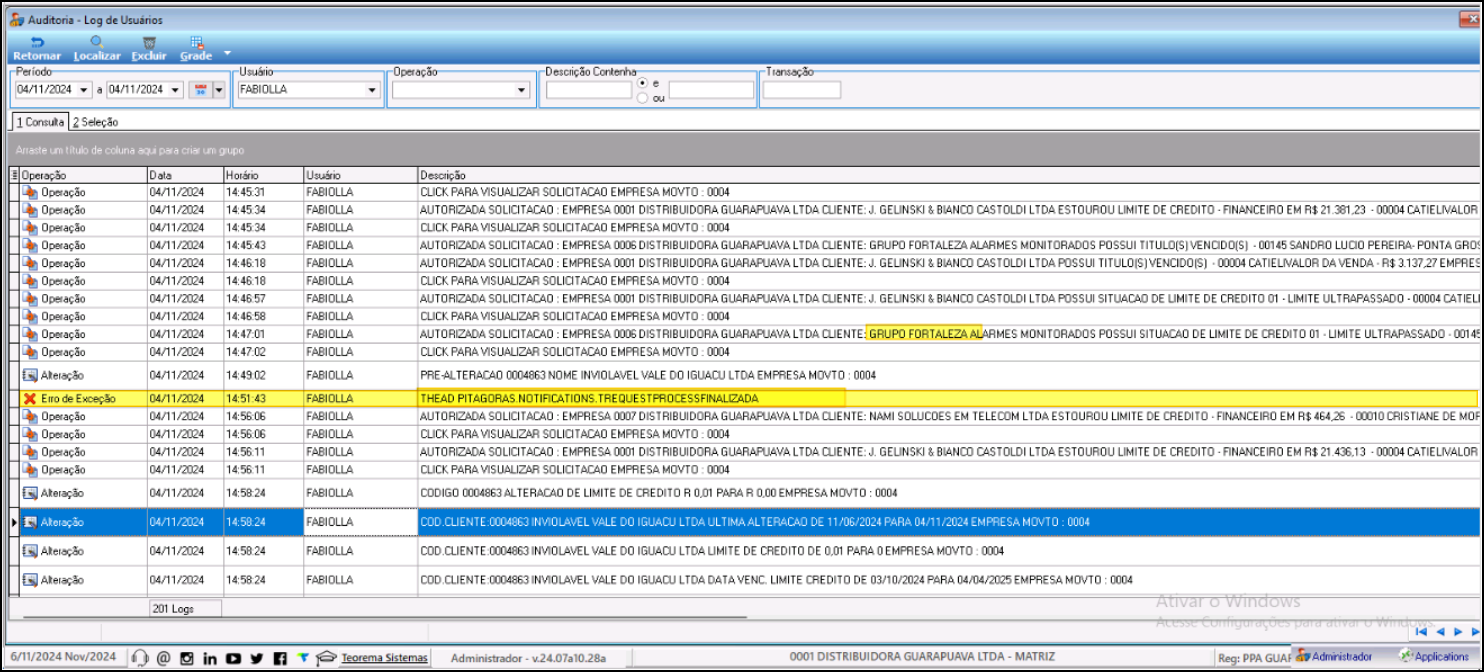The image size is (1484, 672).
Task: Sort by the Horário column header
Action: 263,175
